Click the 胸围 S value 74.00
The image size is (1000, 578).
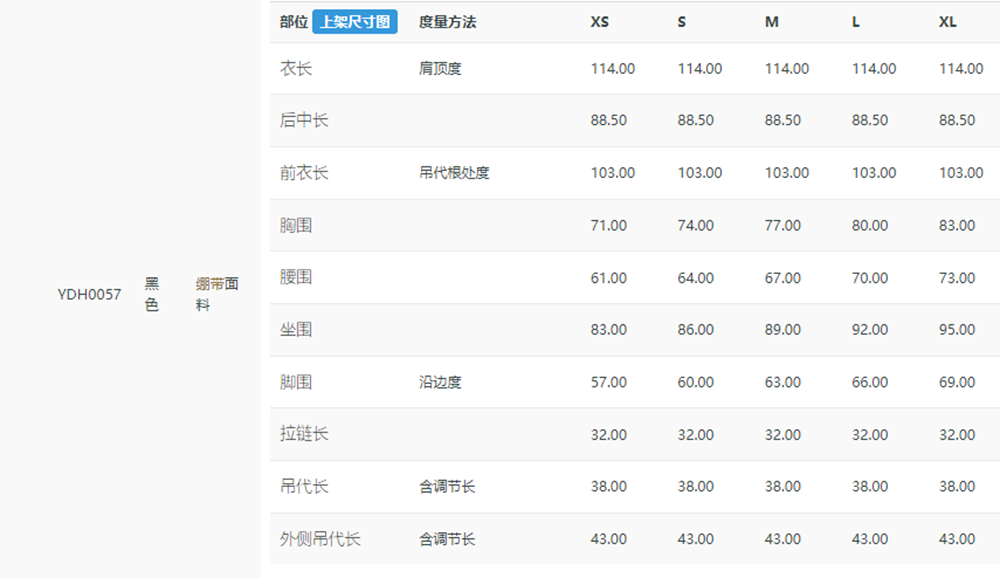[x=696, y=225]
